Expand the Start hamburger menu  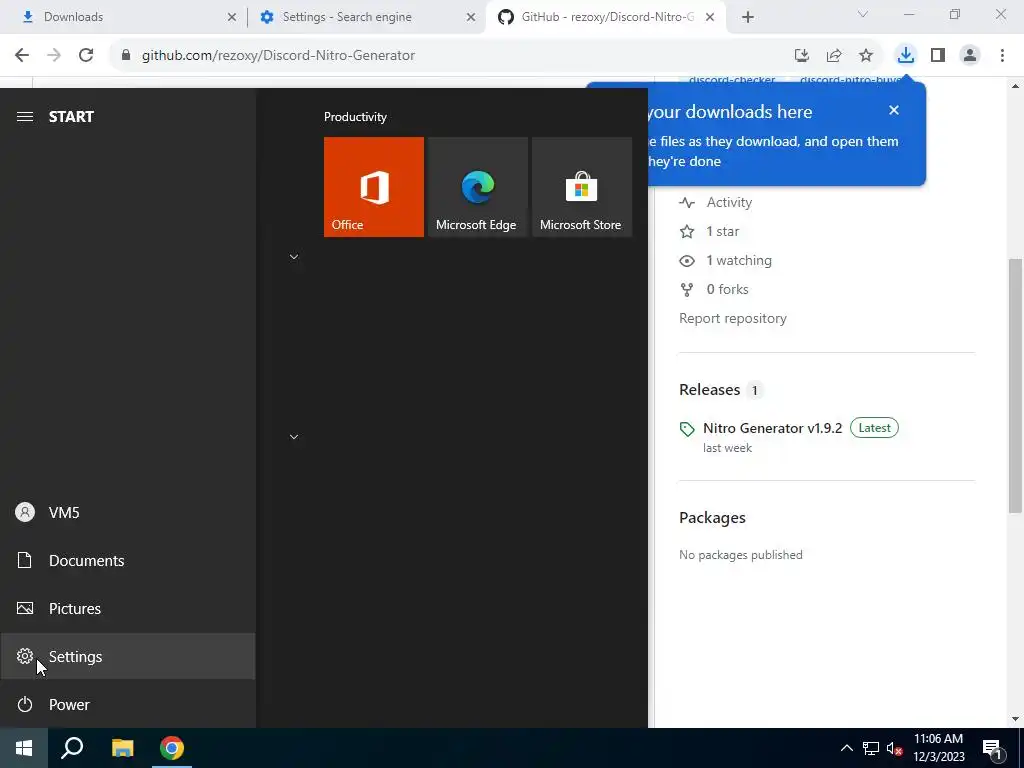click(x=25, y=117)
